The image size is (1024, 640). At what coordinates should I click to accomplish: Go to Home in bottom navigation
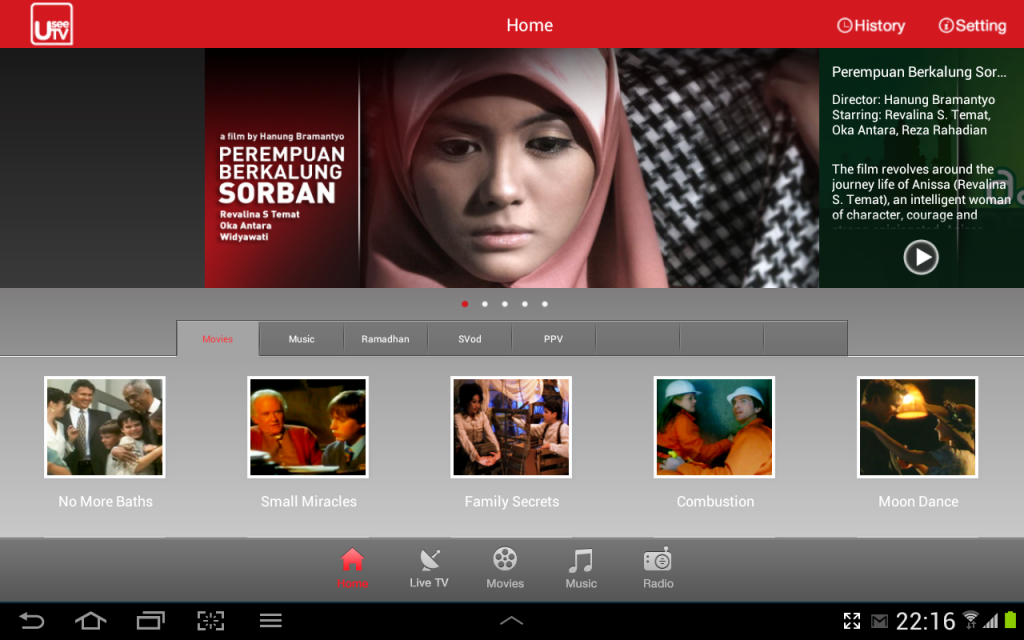[x=353, y=568]
